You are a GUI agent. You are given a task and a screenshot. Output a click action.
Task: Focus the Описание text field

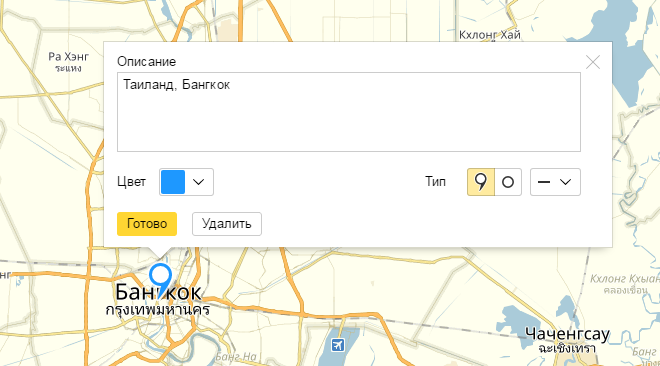(x=349, y=112)
